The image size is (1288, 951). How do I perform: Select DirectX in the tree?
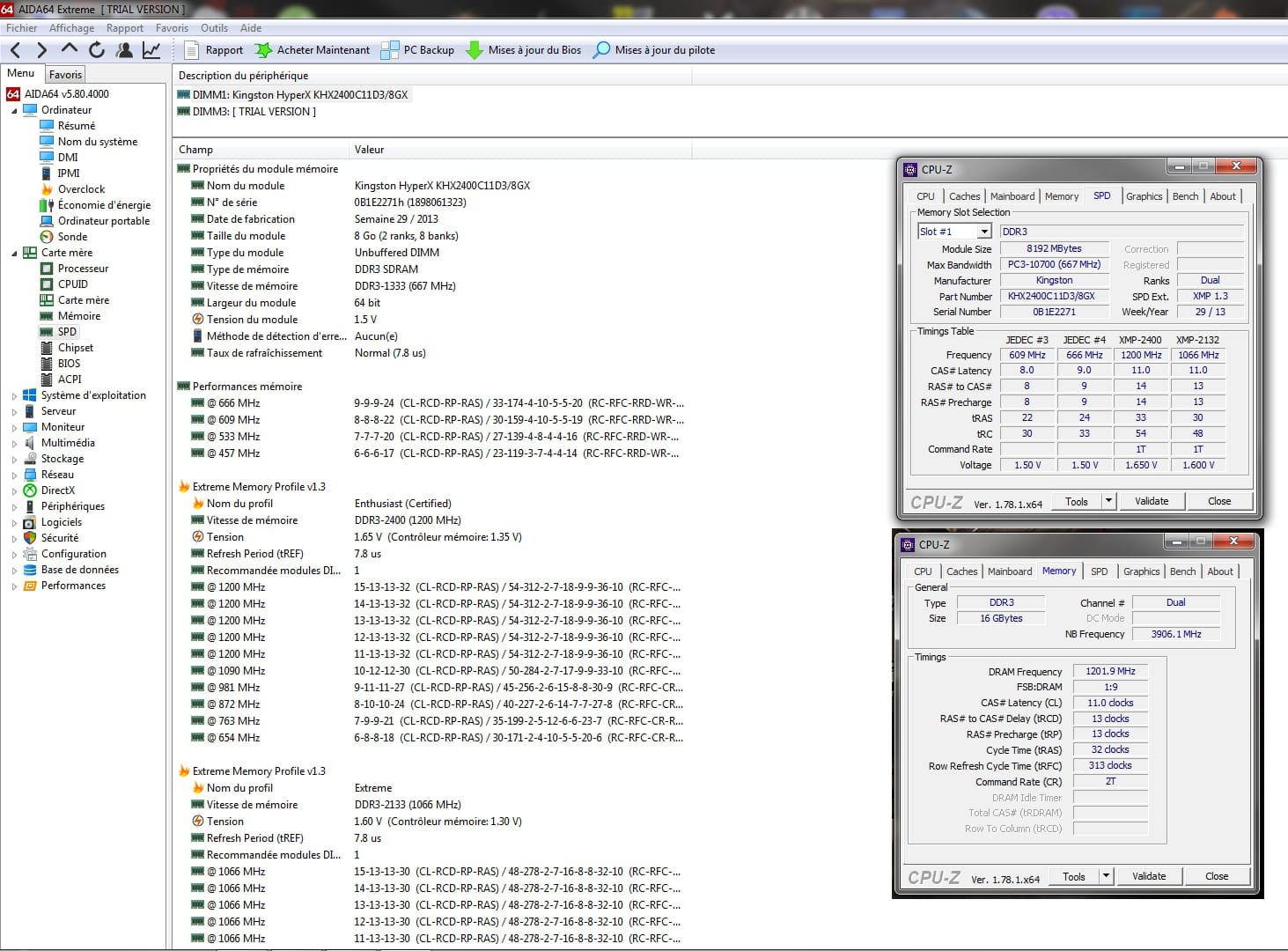tap(58, 490)
